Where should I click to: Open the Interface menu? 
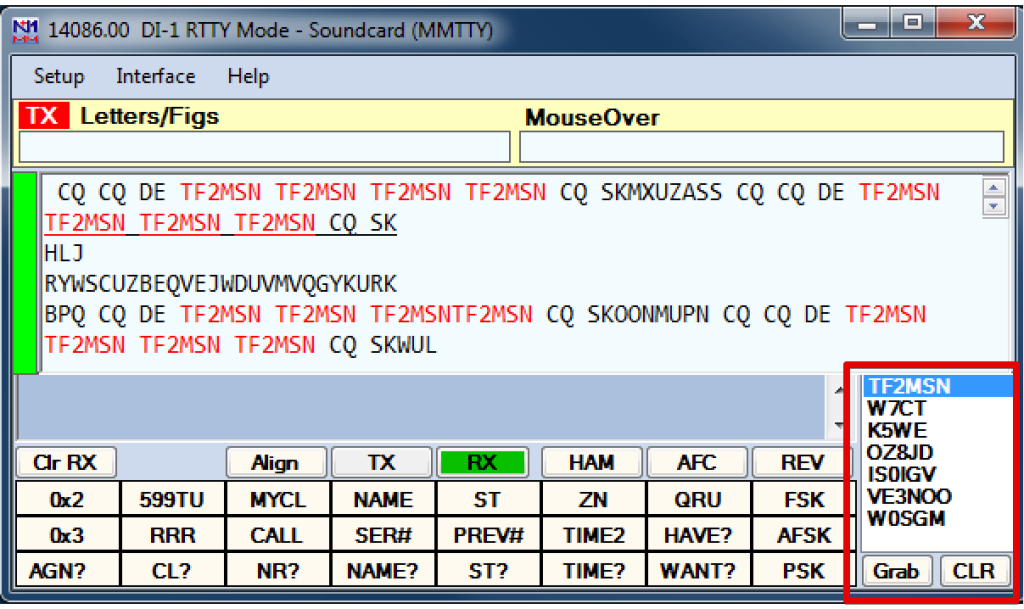click(x=155, y=77)
